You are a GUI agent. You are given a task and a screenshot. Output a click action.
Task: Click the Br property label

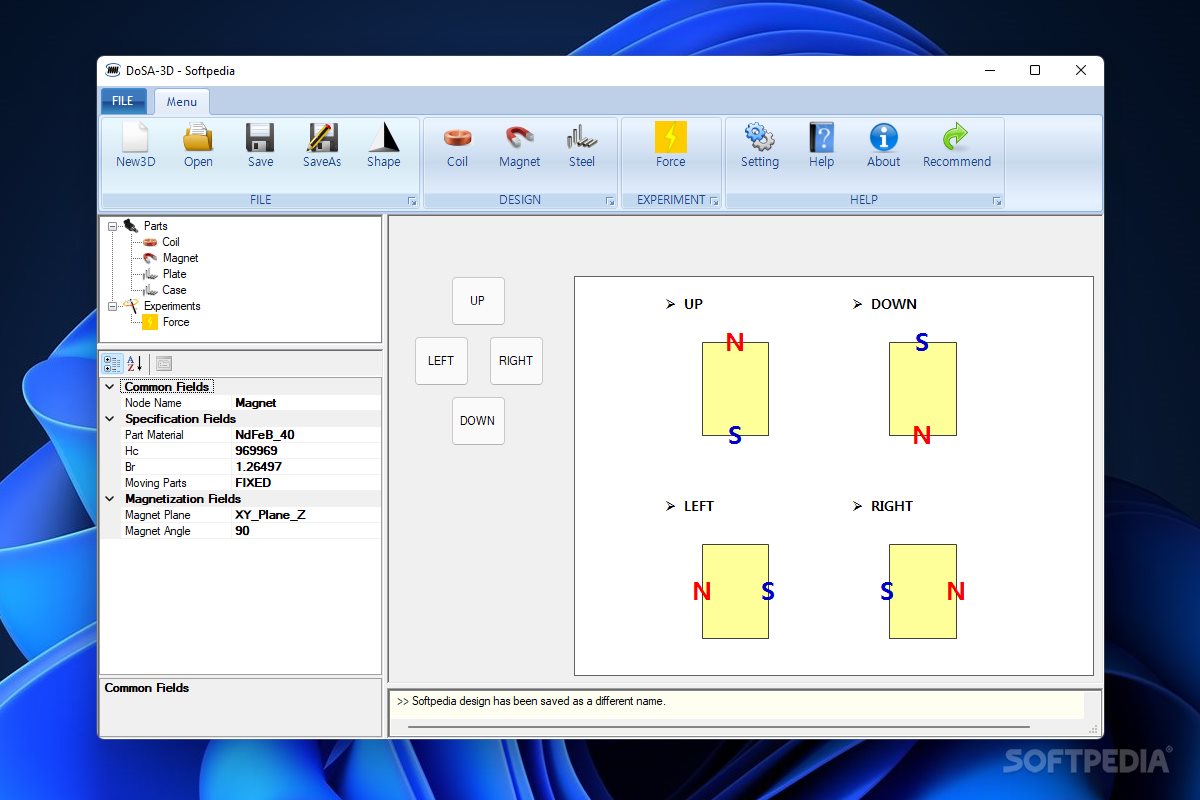(x=131, y=467)
